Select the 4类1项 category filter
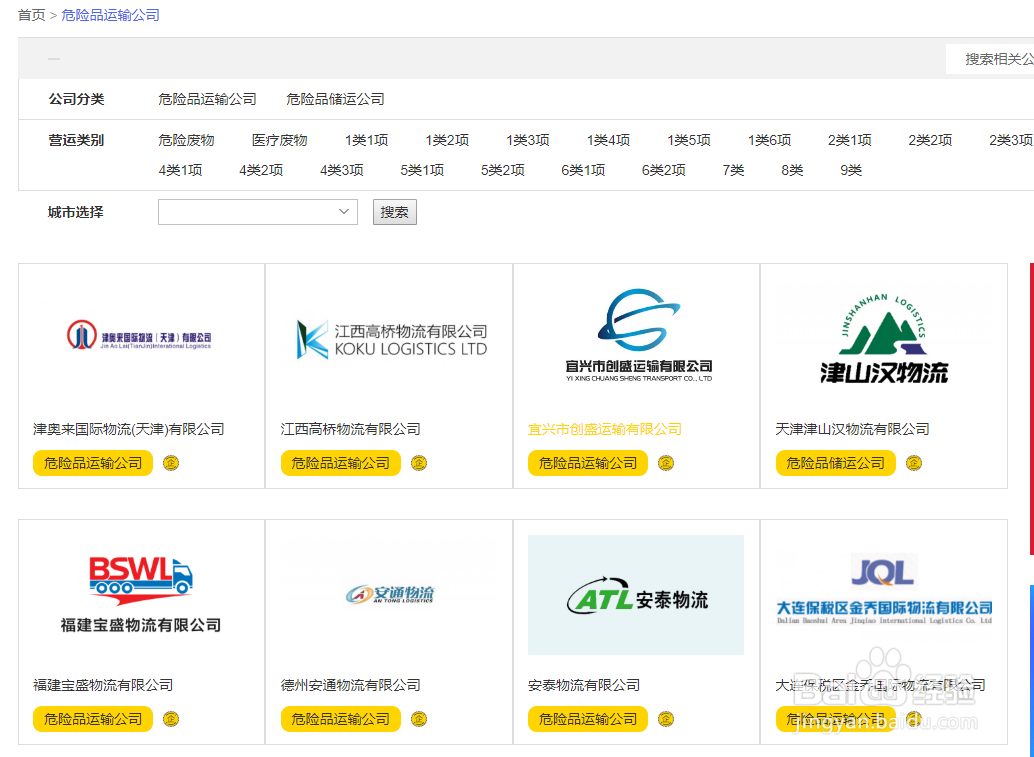The height and width of the screenshot is (757, 1034). (180, 171)
